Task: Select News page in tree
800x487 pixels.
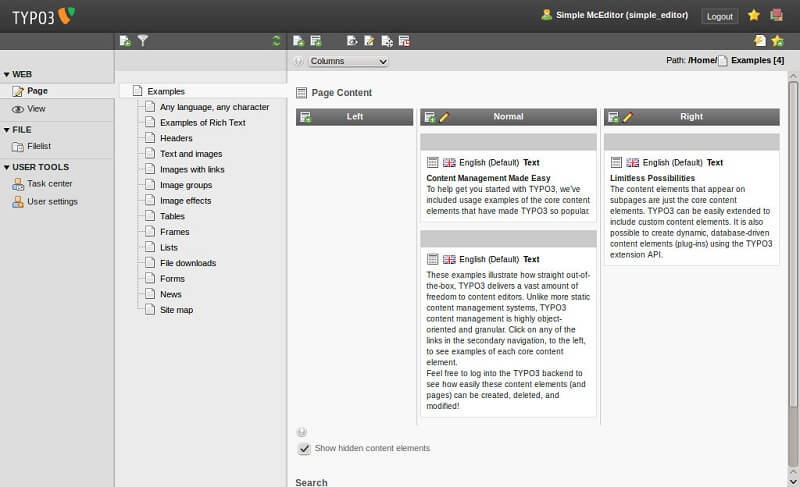Action: point(170,295)
